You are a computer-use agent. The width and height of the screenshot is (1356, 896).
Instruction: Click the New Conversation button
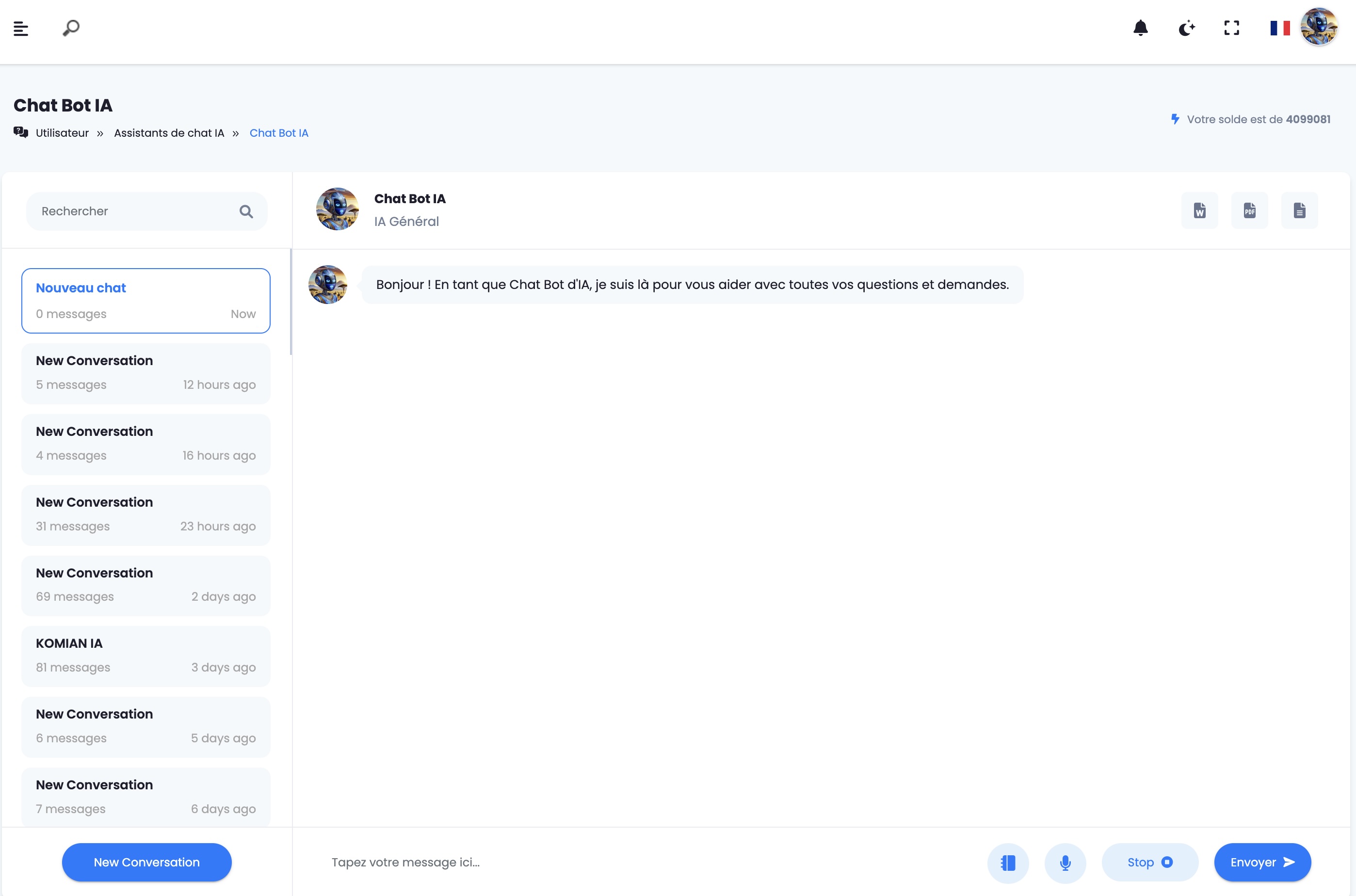(147, 862)
